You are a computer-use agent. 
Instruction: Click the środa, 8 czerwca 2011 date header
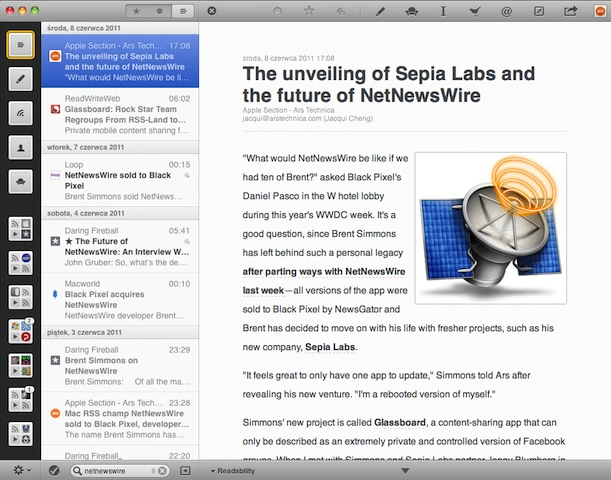pos(120,28)
